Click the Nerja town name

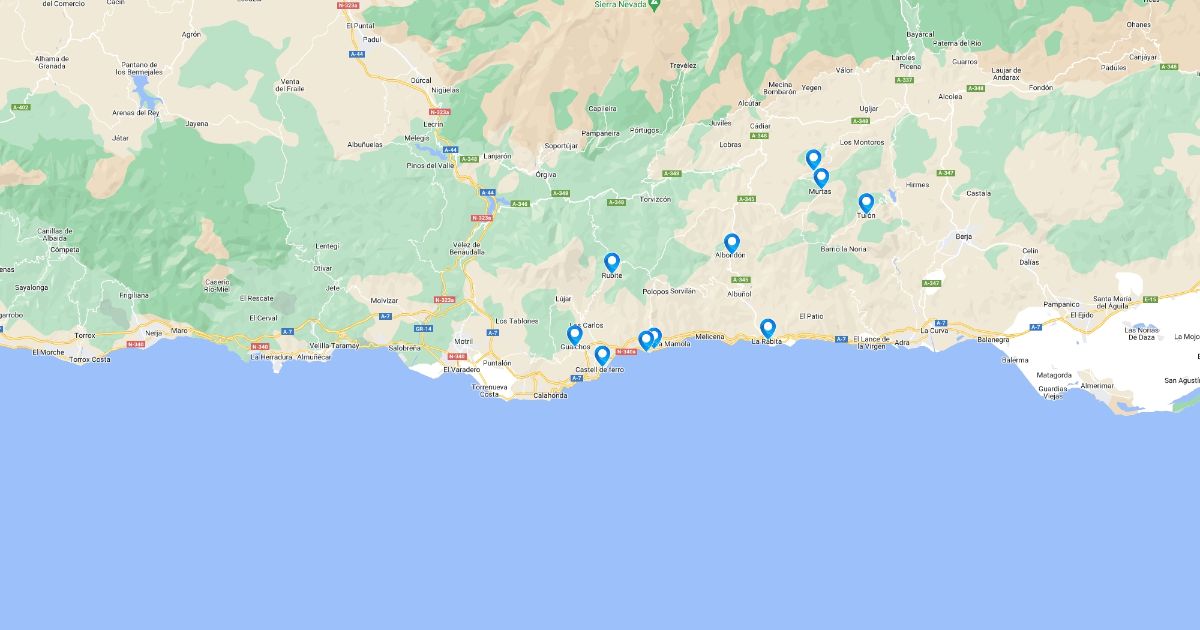154,331
